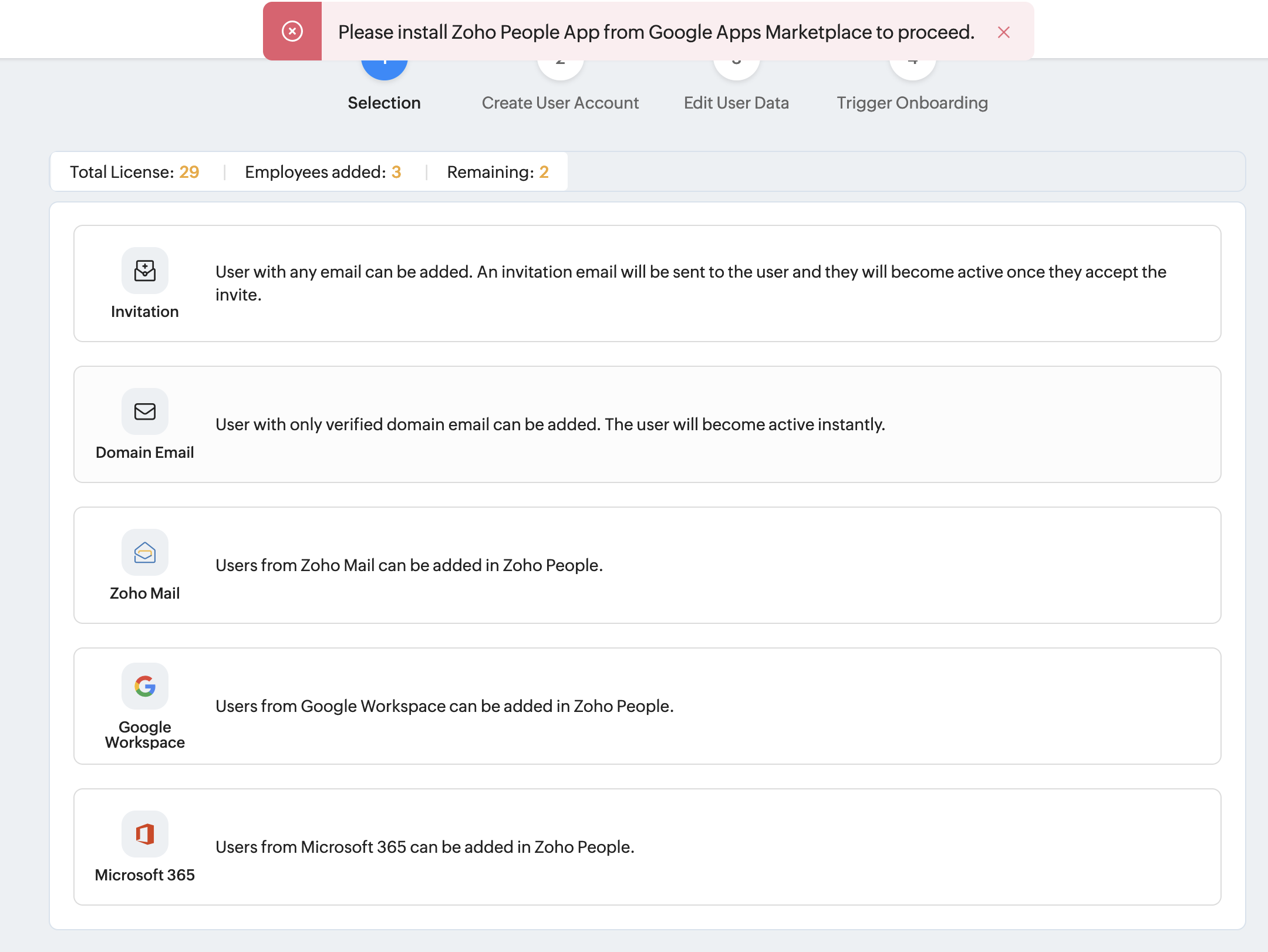1268x952 pixels.
Task: Click the blue step 1 circle
Action: [385, 69]
